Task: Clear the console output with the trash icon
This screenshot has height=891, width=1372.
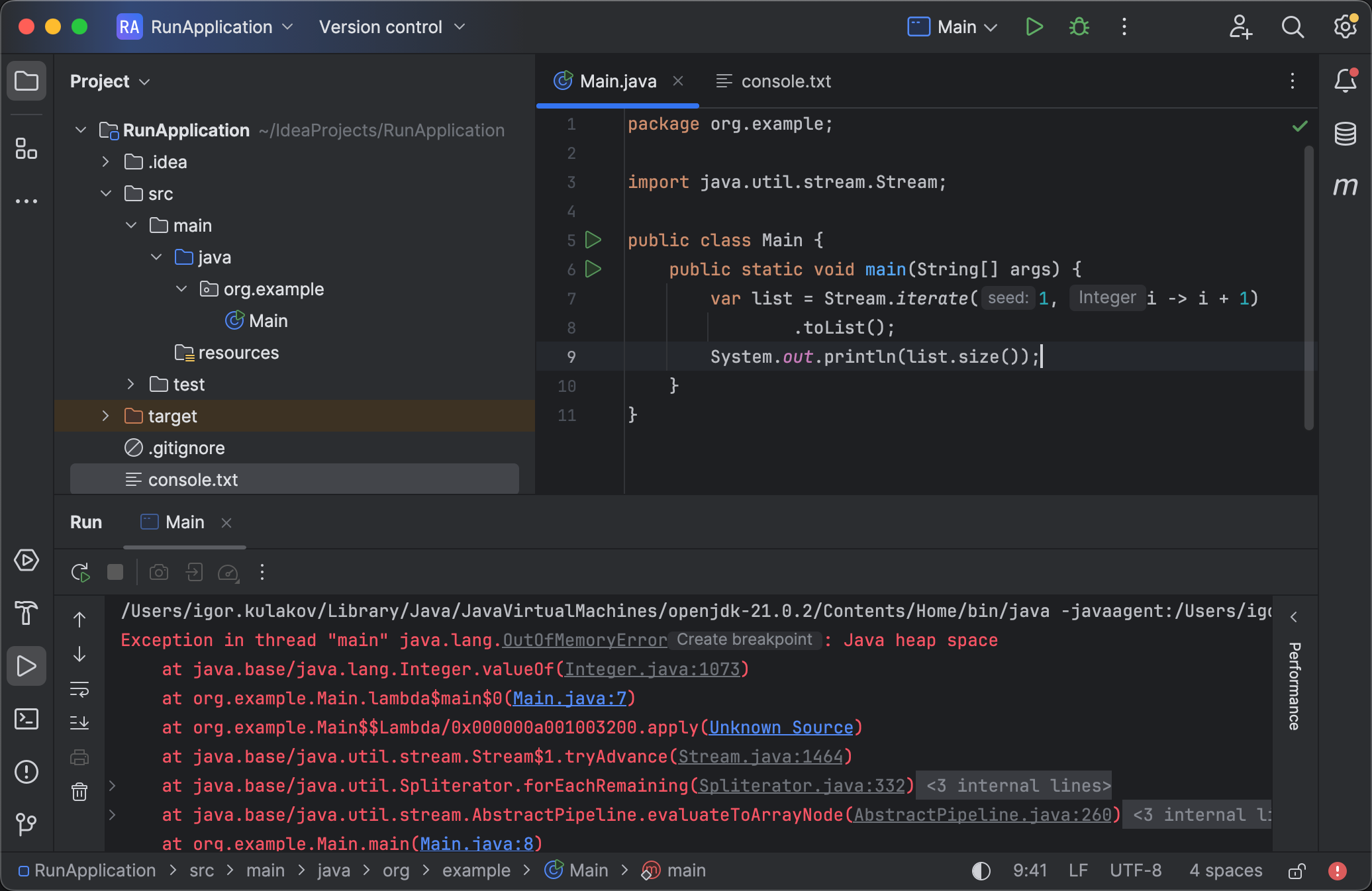Action: (79, 793)
